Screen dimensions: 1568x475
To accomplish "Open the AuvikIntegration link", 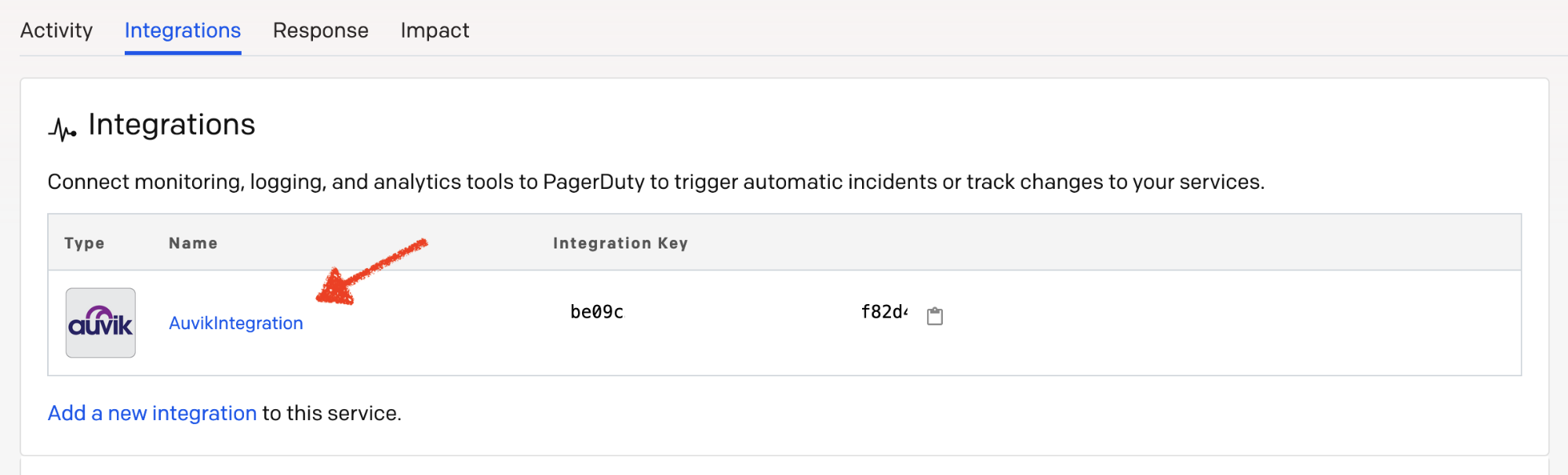I will click(x=236, y=323).
